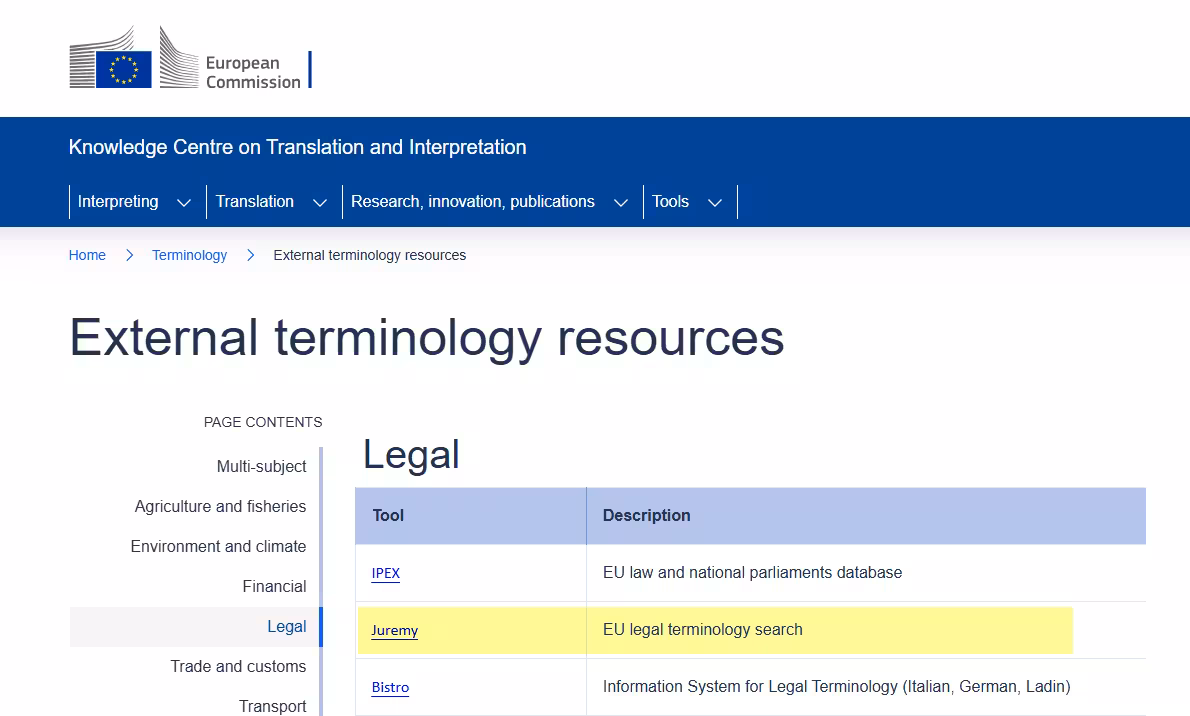Image resolution: width=1190 pixels, height=716 pixels.
Task: Open the Bistro information system link
Action: [x=390, y=687]
